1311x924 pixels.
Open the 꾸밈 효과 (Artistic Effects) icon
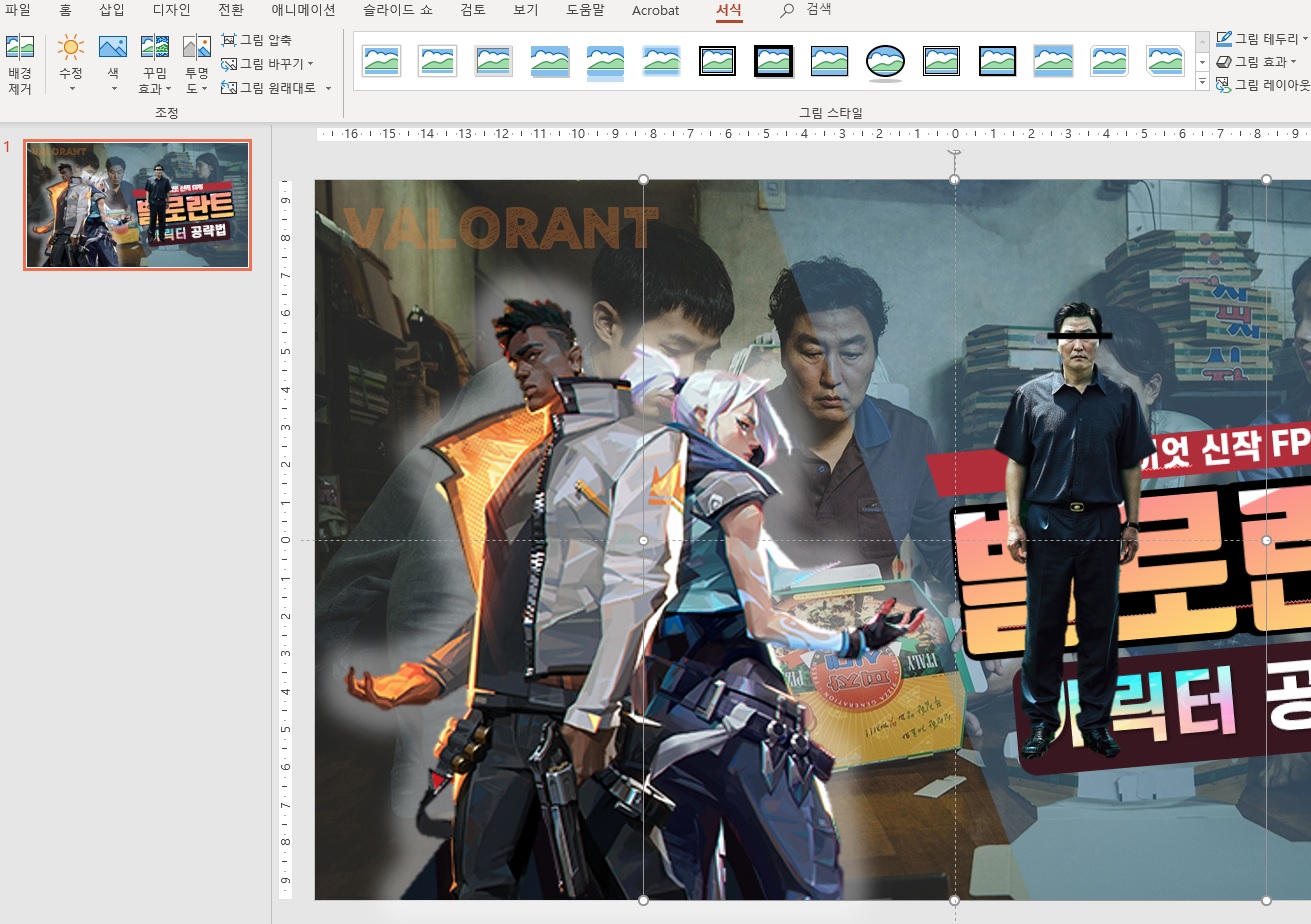pyautogui.click(x=155, y=47)
